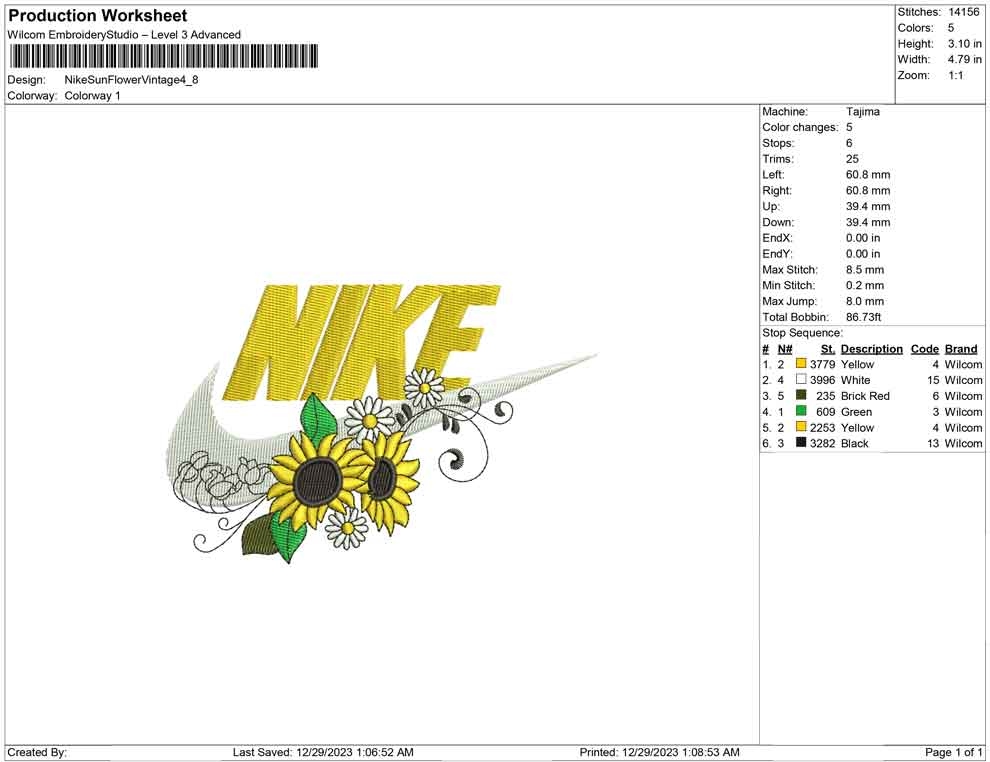Click the Brick Red swatch for thread 235
The height and width of the screenshot is (762, 990).
point(801,395)
